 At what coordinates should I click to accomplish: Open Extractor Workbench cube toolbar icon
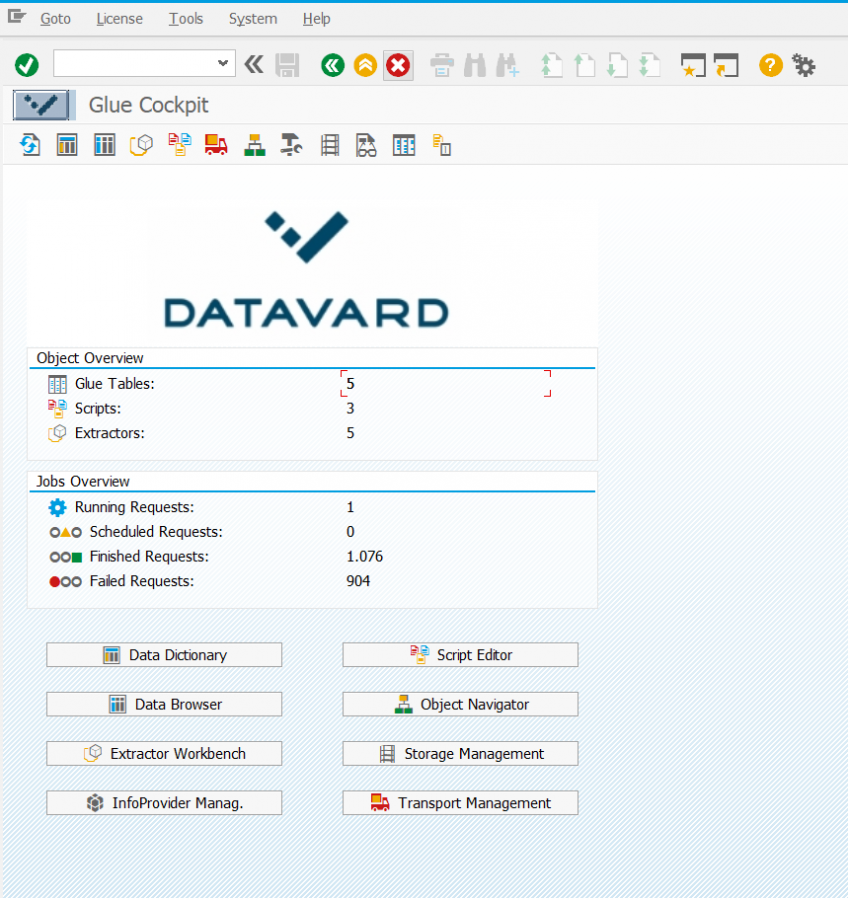click(141, 145)
